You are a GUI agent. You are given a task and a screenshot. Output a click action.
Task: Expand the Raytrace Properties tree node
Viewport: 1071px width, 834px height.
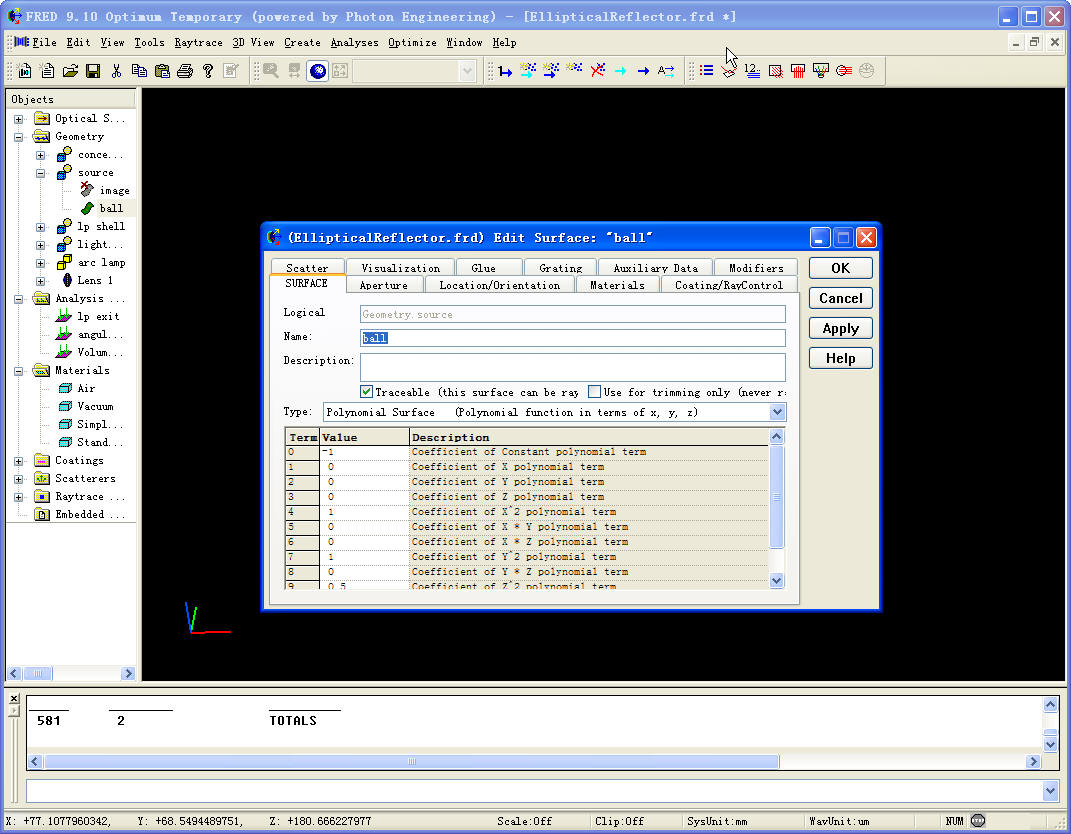[18, 497]
